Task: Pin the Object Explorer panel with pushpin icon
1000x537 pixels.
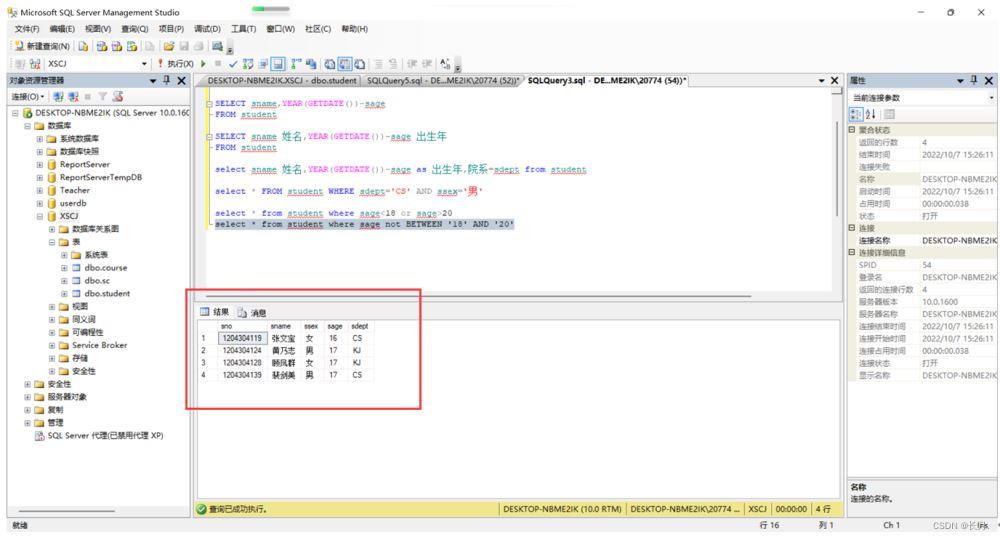Action: (166, 80)
